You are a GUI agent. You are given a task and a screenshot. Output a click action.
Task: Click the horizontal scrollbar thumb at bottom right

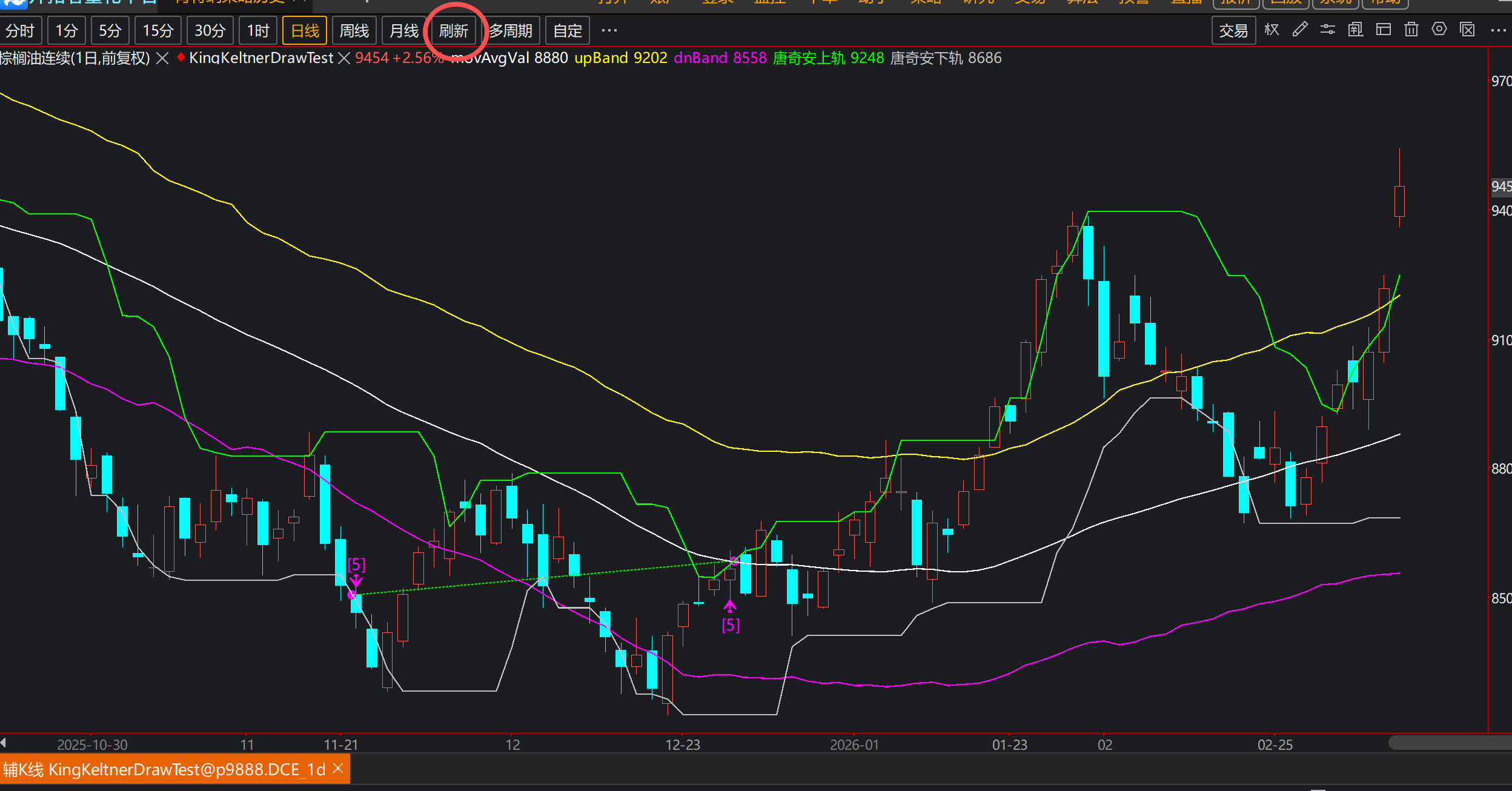point(1449,743)
